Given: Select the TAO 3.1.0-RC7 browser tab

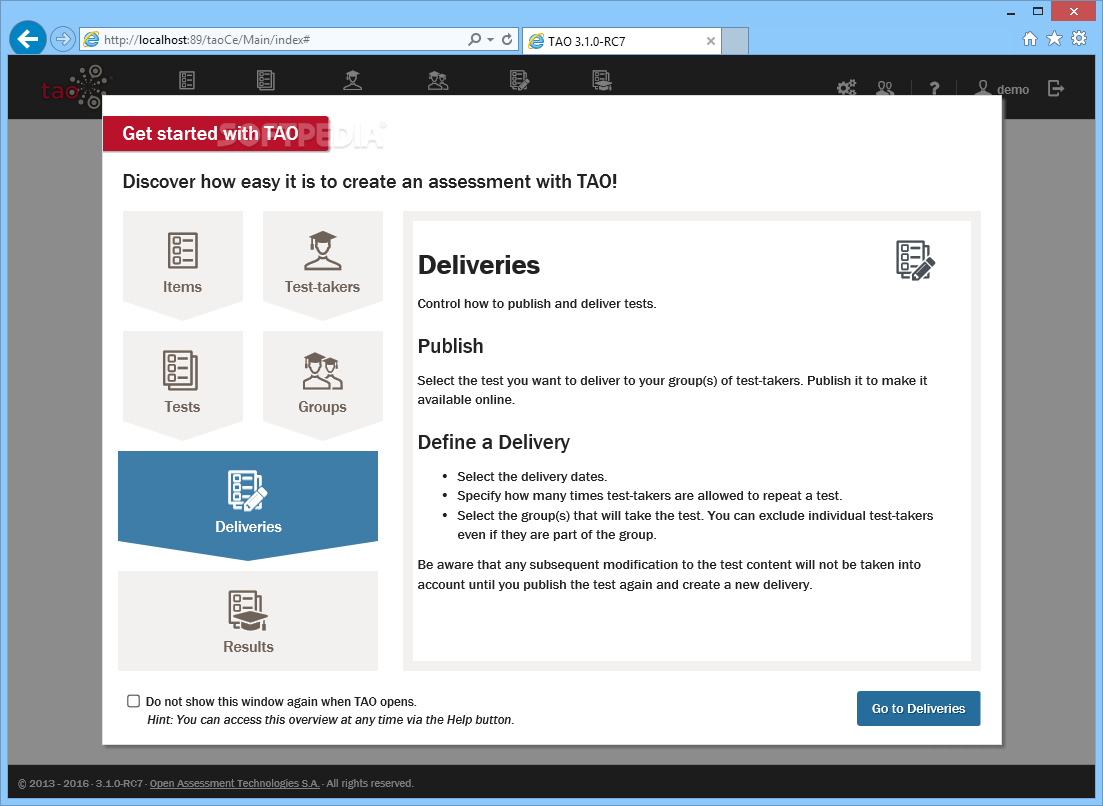Looking at the screenshot, I should tap(621, 41).
